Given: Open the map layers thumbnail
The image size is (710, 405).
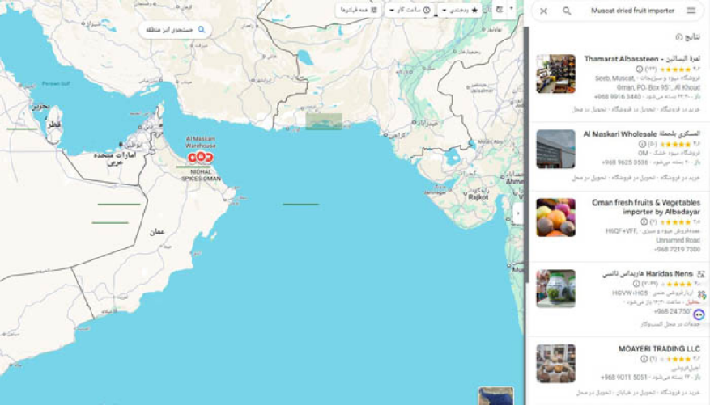Looking at the screenshot, I should coord(495,395).
